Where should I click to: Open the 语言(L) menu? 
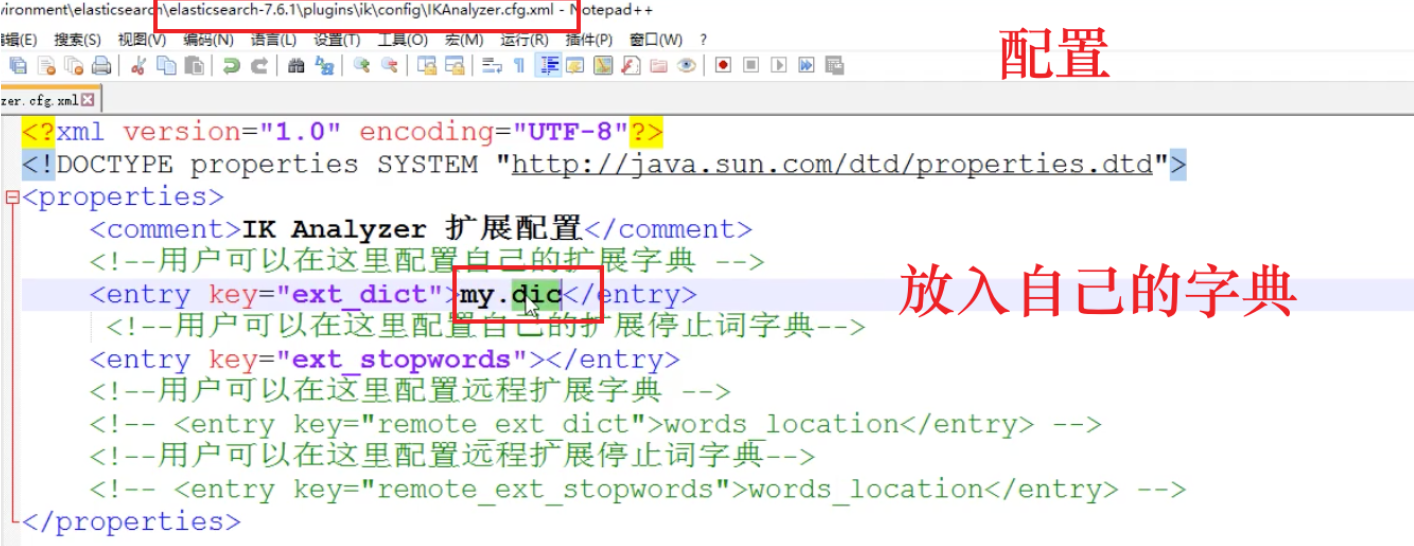273,40
